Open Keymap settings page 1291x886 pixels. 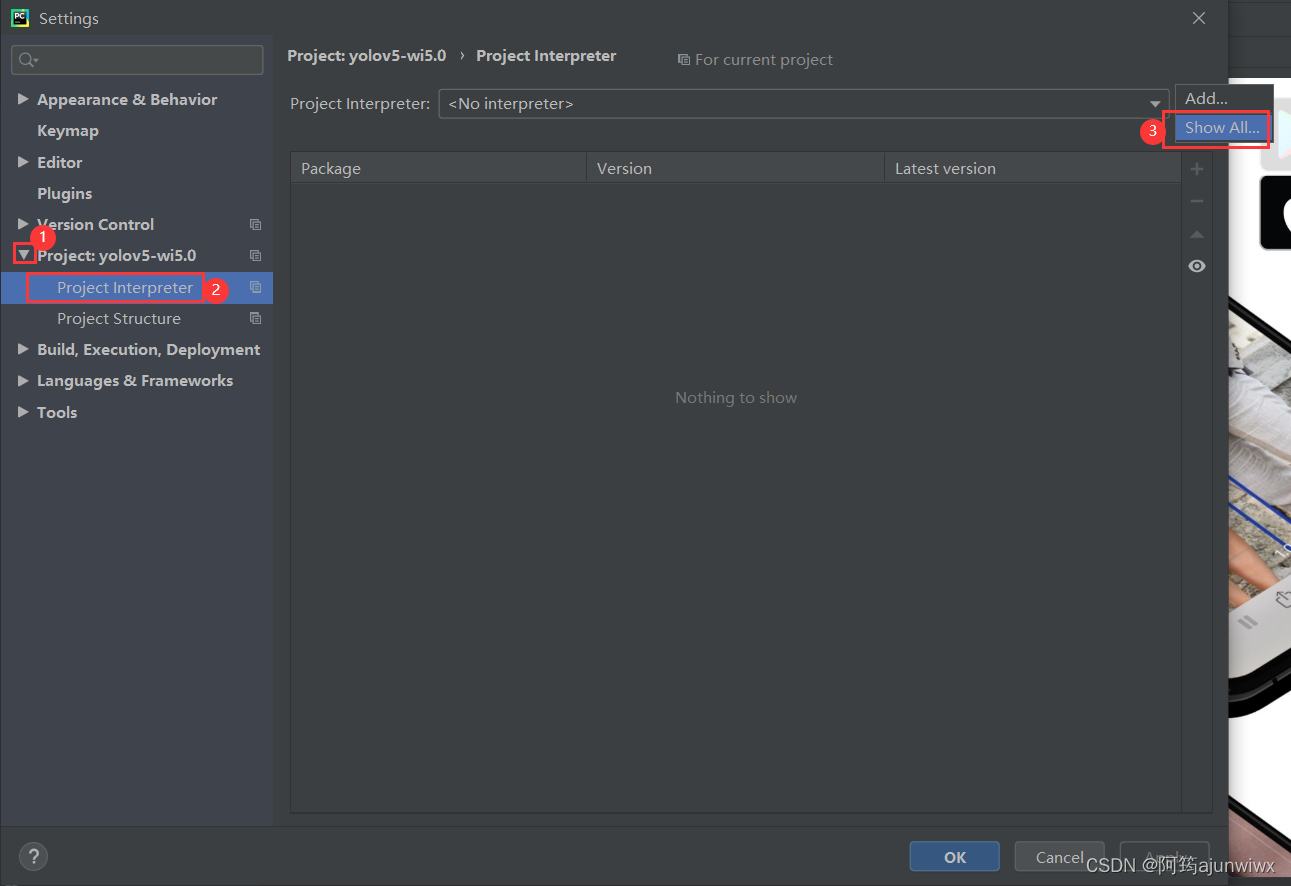[68, 130]
